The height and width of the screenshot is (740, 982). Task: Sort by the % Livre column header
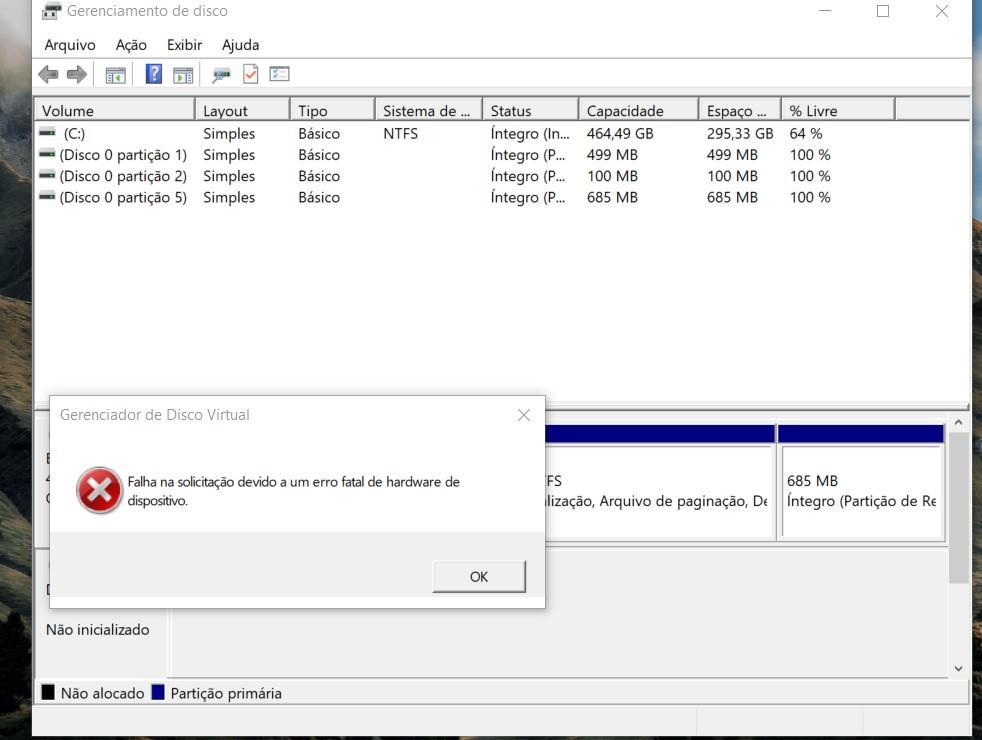click(x=839, y=111)
